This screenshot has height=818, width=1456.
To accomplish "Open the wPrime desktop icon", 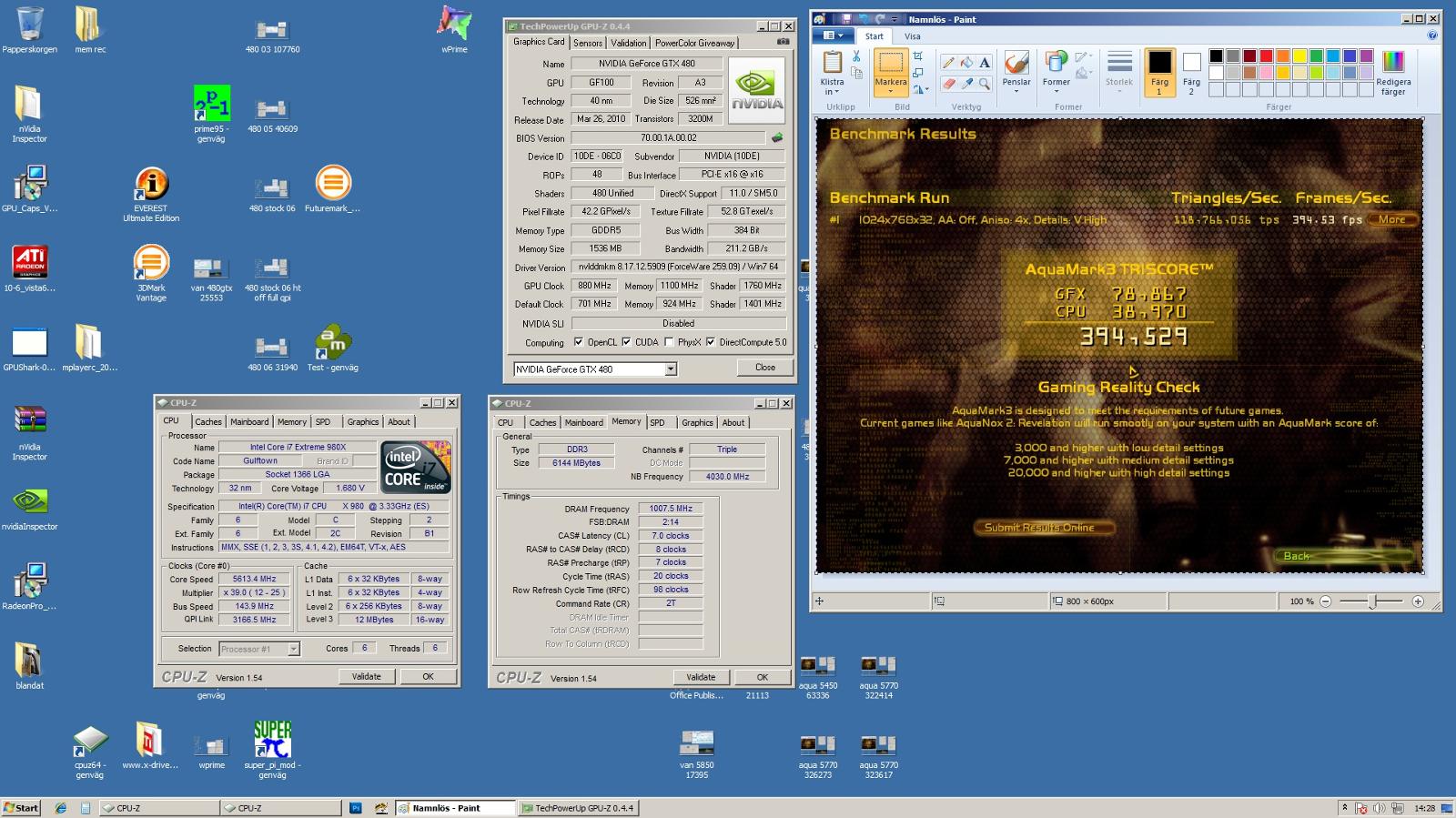I will tap(454, 29).
